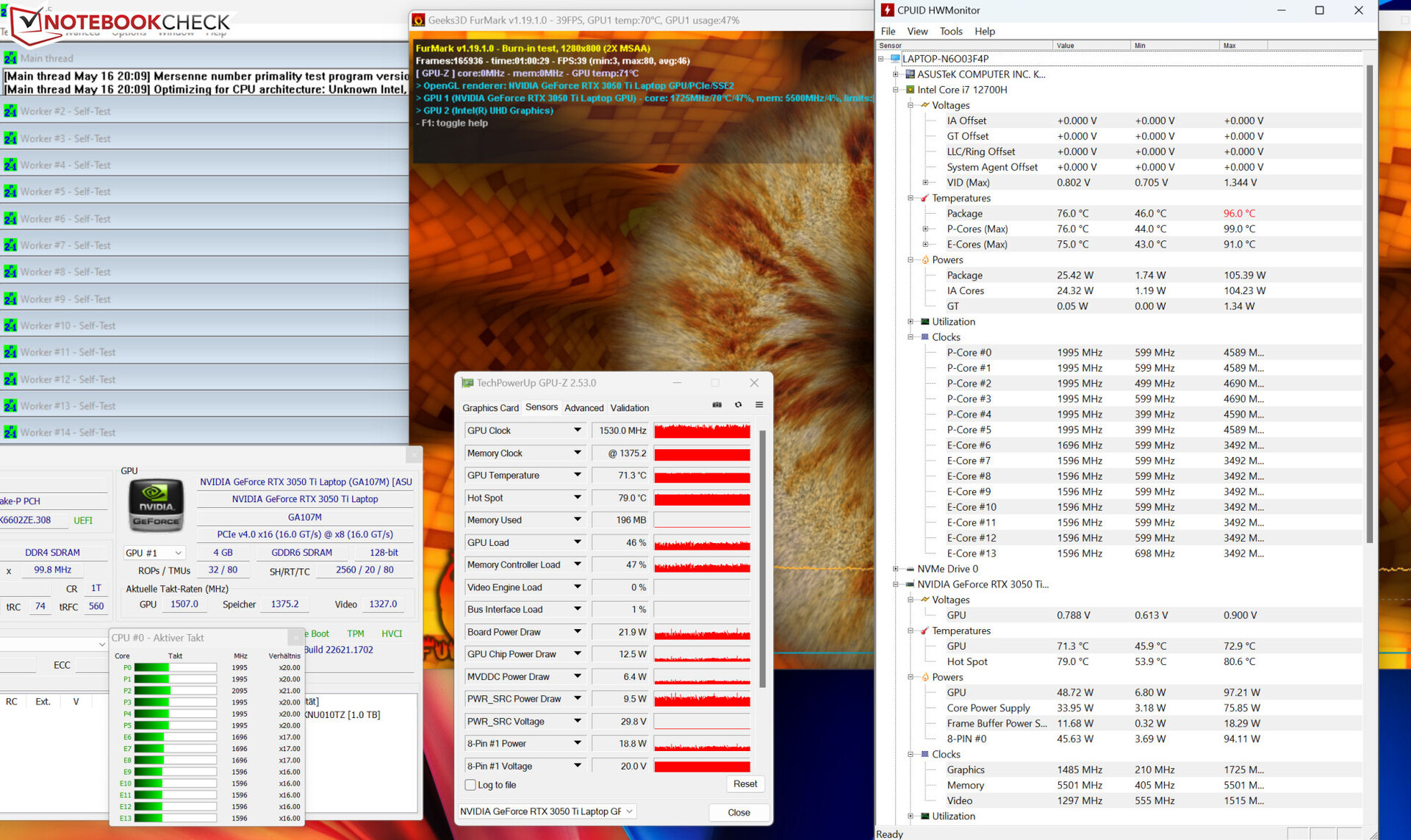Click the NVIDIA GeForce RTX 3050 Ti device icon
This screenshot has height=840, width=1411.
pos(910,584)
